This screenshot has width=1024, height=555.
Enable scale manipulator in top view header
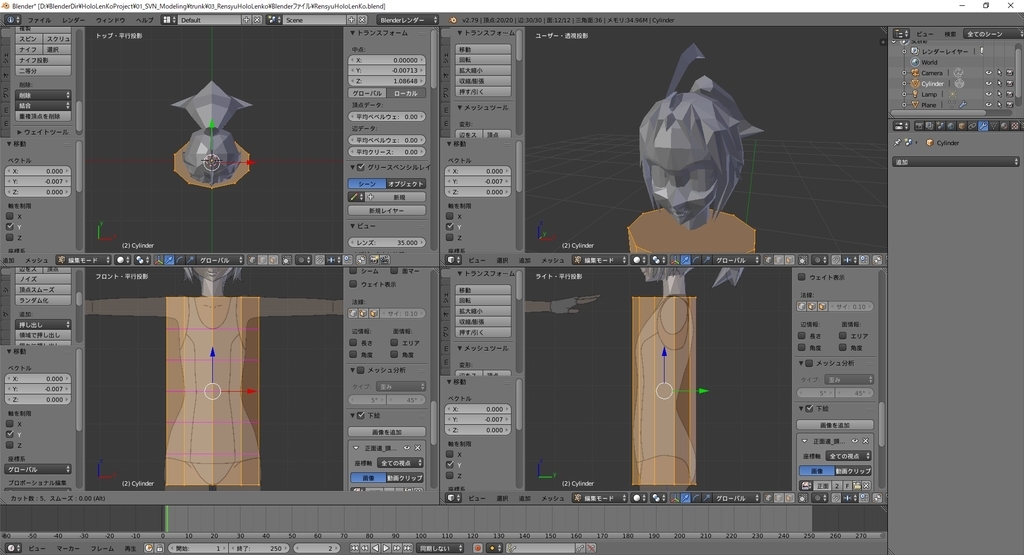190,260
